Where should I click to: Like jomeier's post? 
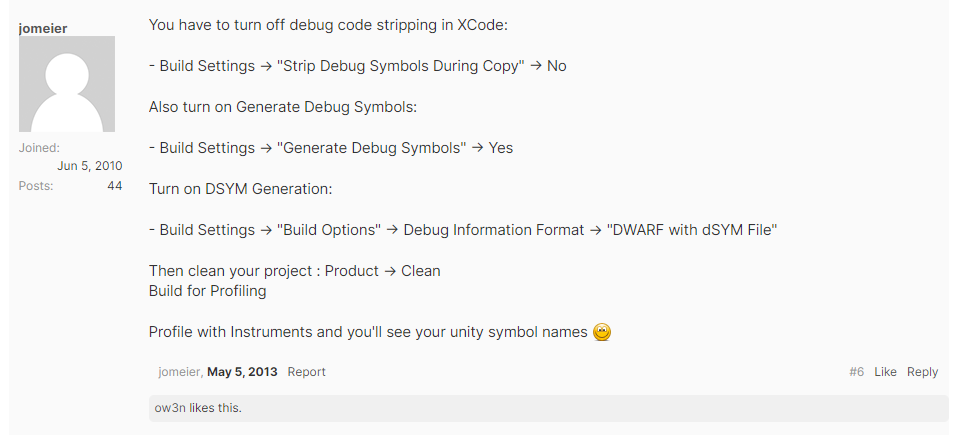(885, 372)
